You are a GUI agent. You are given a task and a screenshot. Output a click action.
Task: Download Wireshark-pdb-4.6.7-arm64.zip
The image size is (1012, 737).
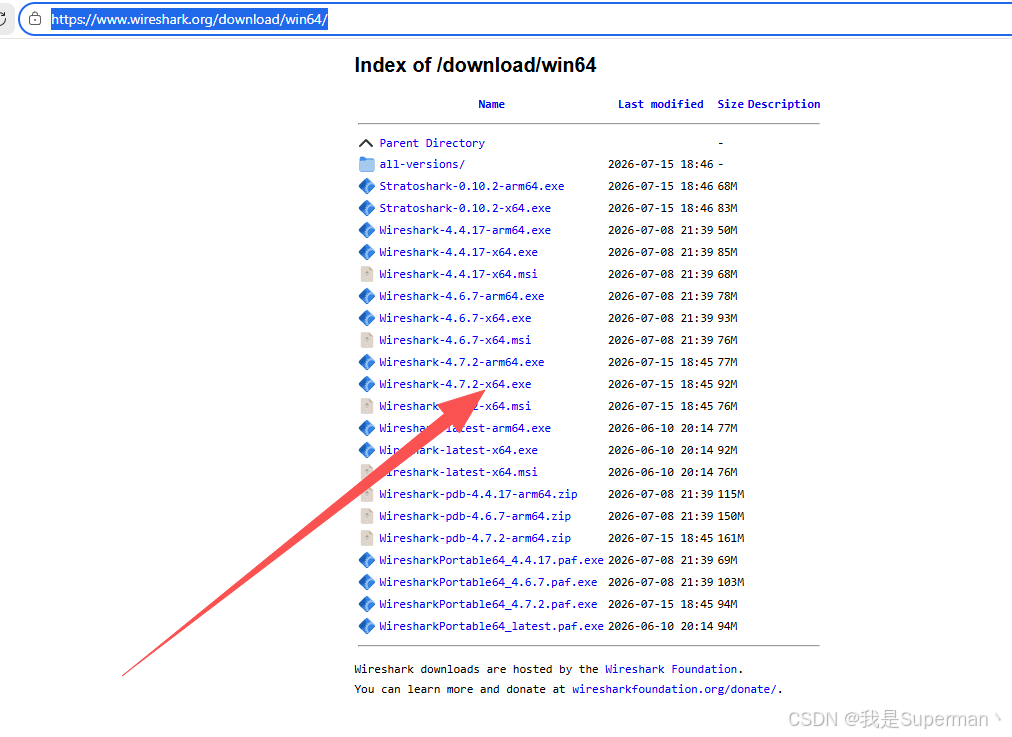(x=474, y=516)
